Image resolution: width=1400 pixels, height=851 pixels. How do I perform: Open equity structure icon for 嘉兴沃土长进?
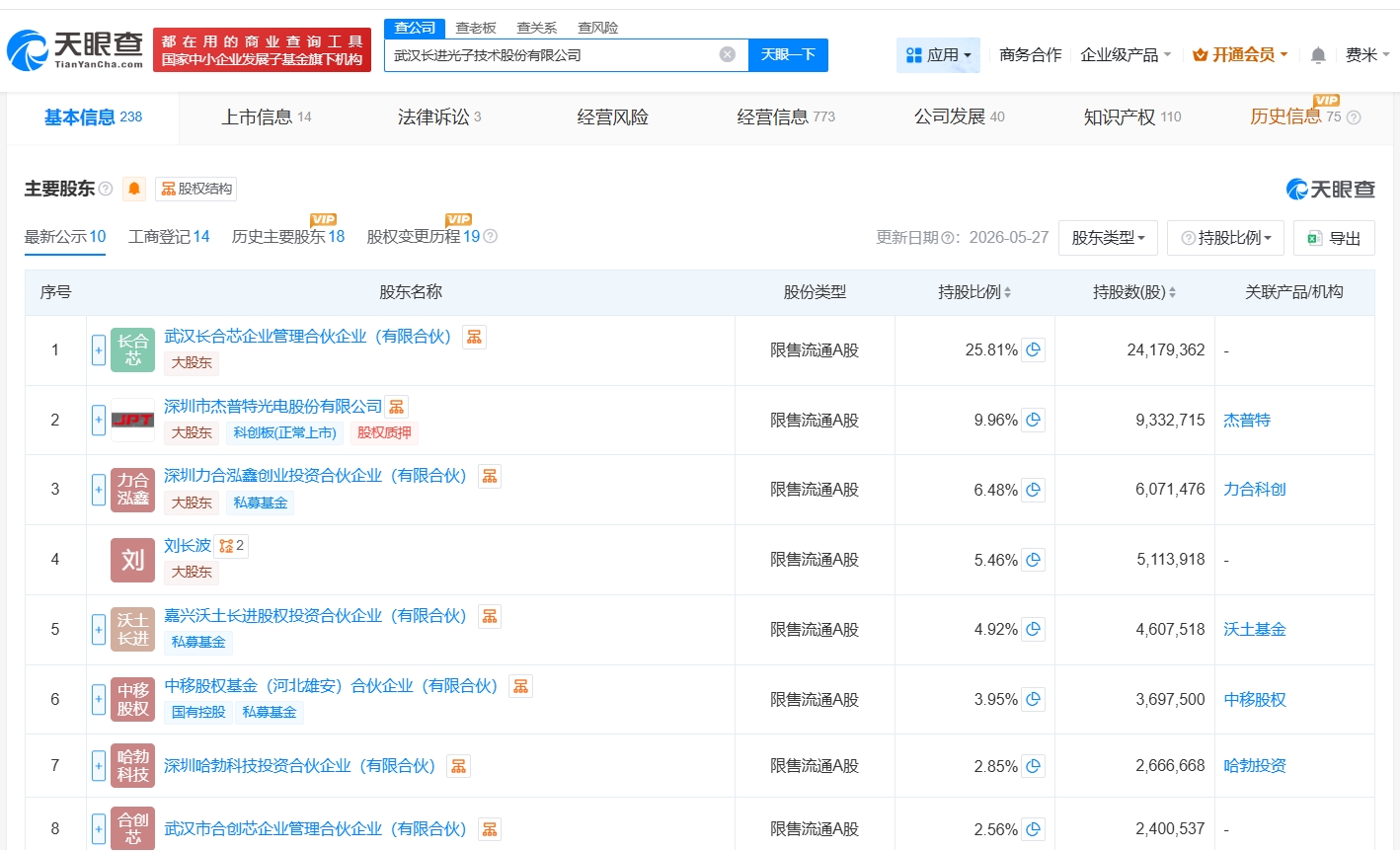pos(490,617)
